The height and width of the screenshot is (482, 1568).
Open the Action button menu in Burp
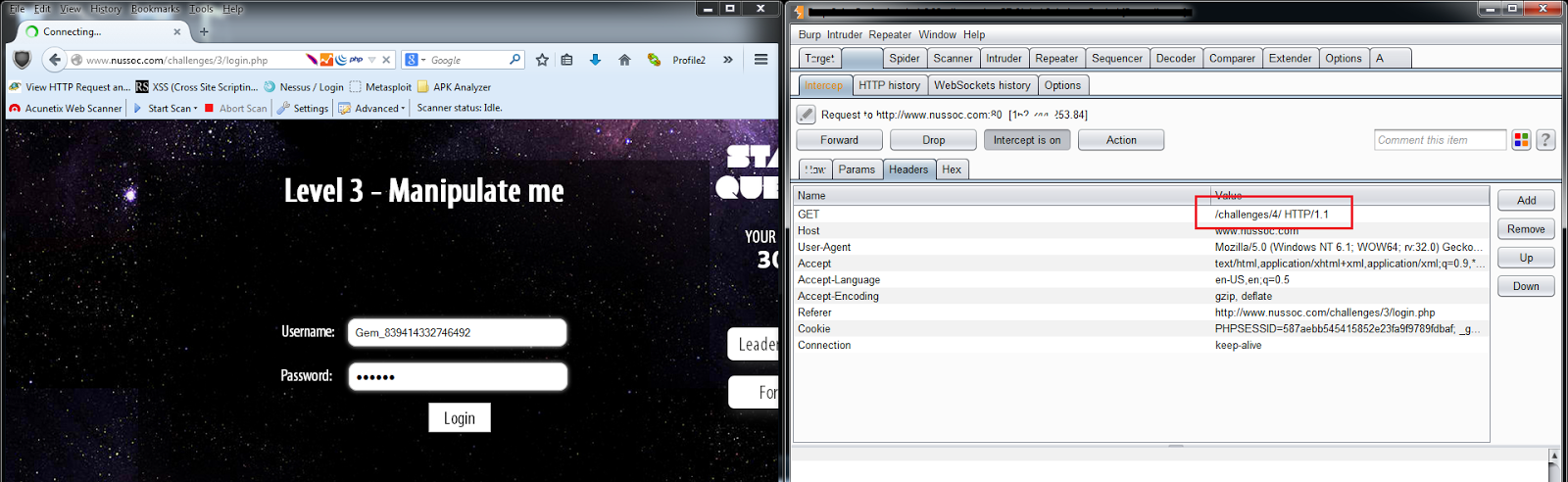tap(1121, 140)
